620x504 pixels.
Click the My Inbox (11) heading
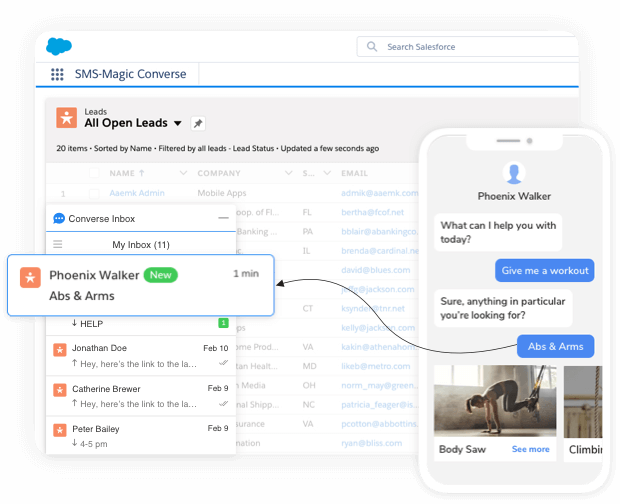click(x=141, y=245)
